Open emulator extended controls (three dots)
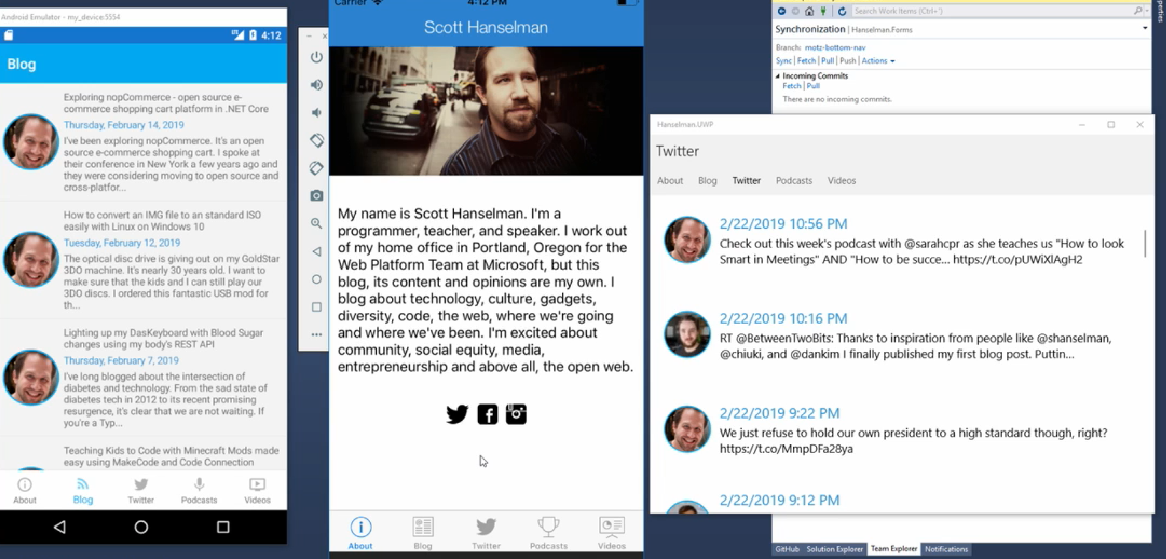The height and width of the screenshot is (559, 1166). pyautogui.click(x=317, y=335)
